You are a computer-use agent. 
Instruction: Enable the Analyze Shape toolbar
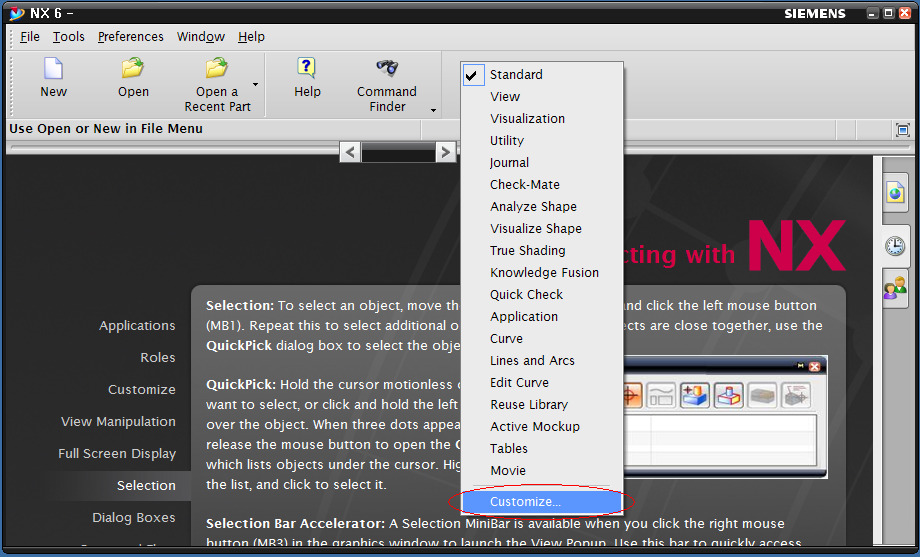pos(542,207)
